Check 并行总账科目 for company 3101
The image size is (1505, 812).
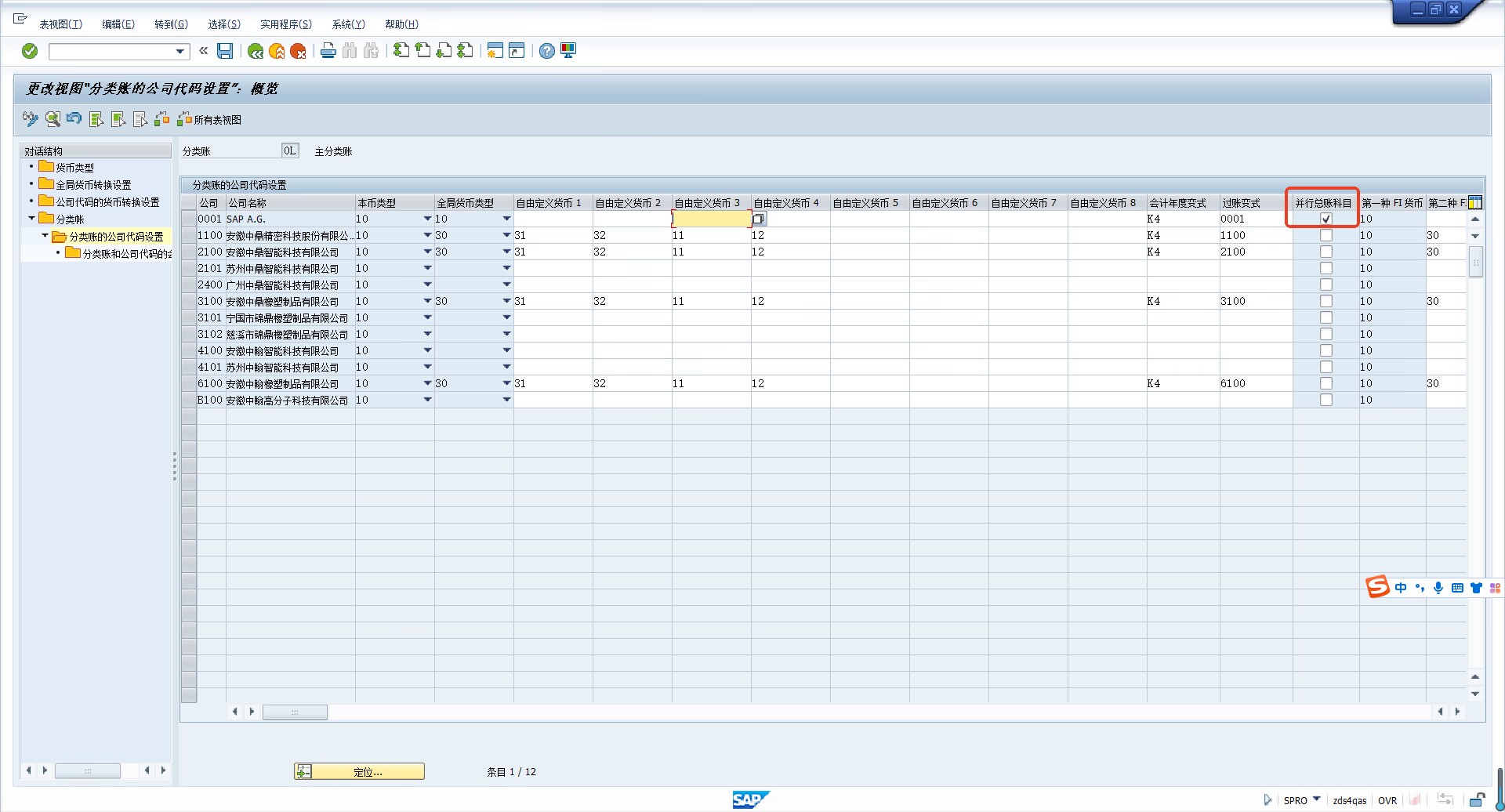pos(1326,317)
